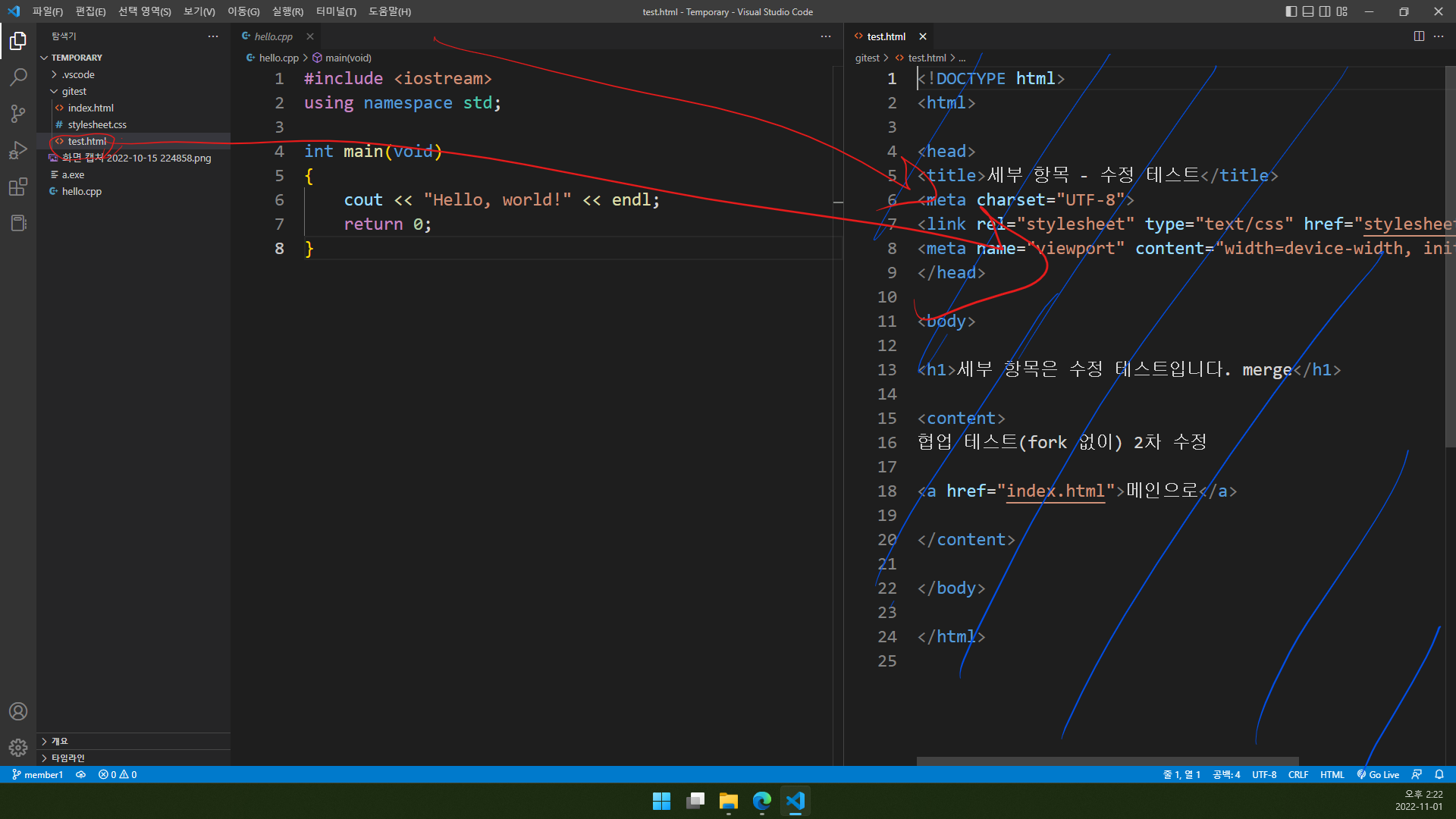
Task: Open the 실행(R) menu
Action: (287, 11)
